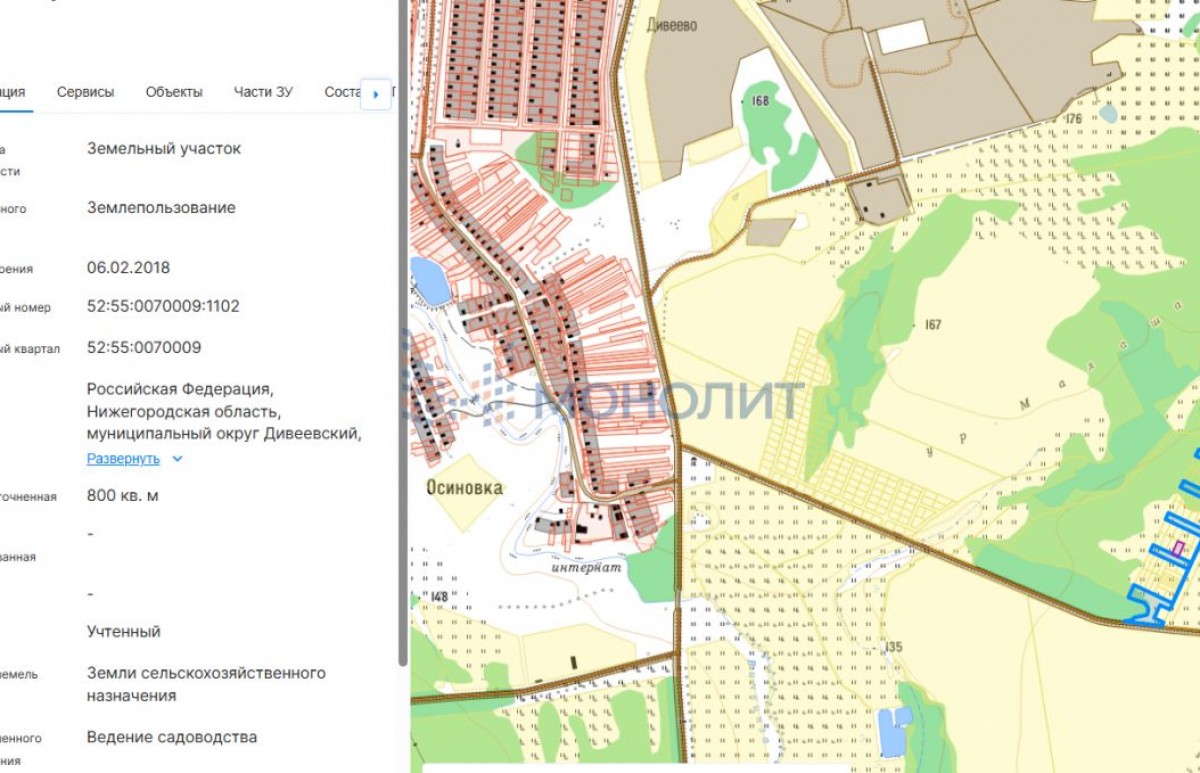Click the chevron beside Развернуть
Screen dimensions: 1200x773
[178, 459]
